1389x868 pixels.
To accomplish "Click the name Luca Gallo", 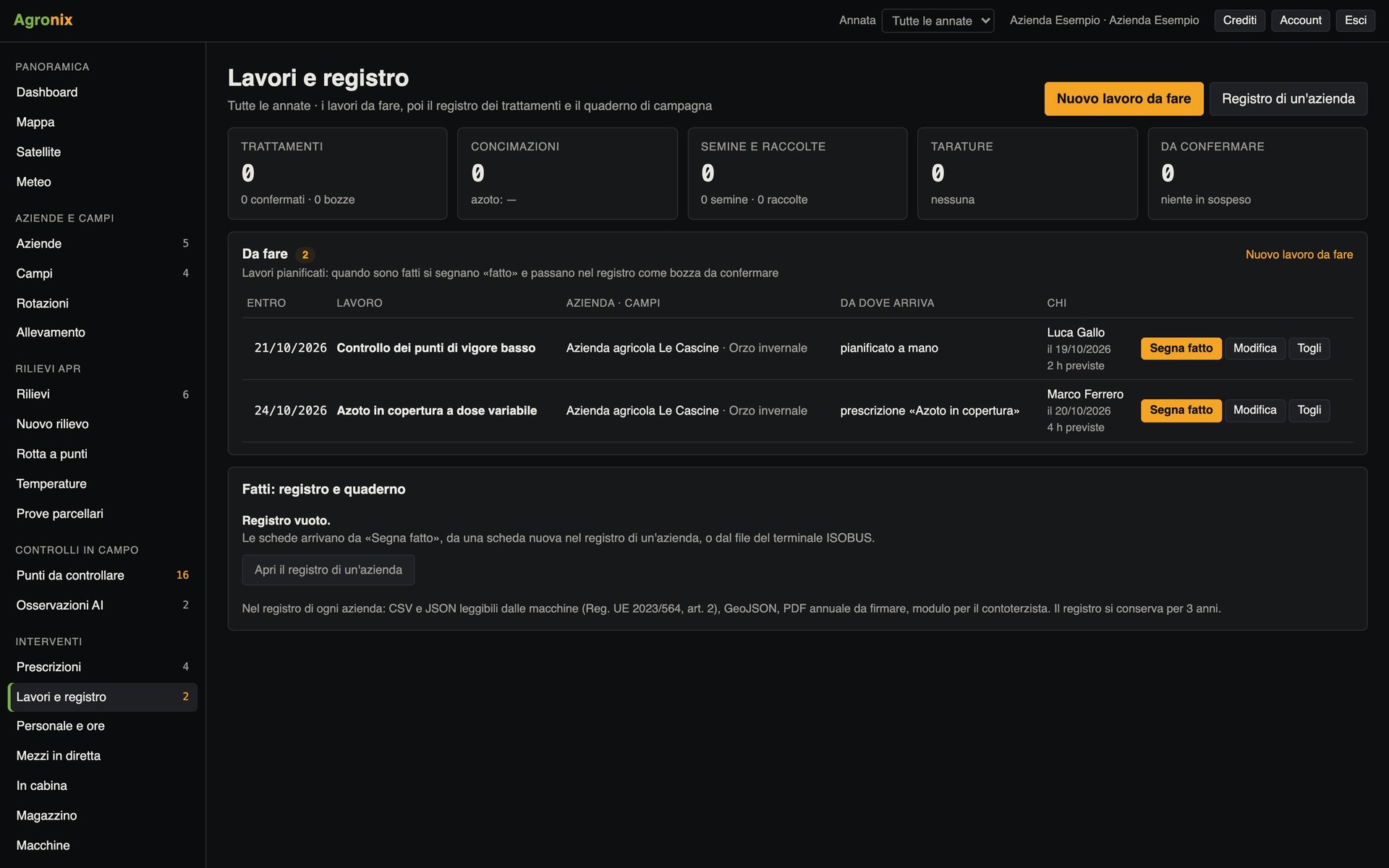I will click(1075, 333).
